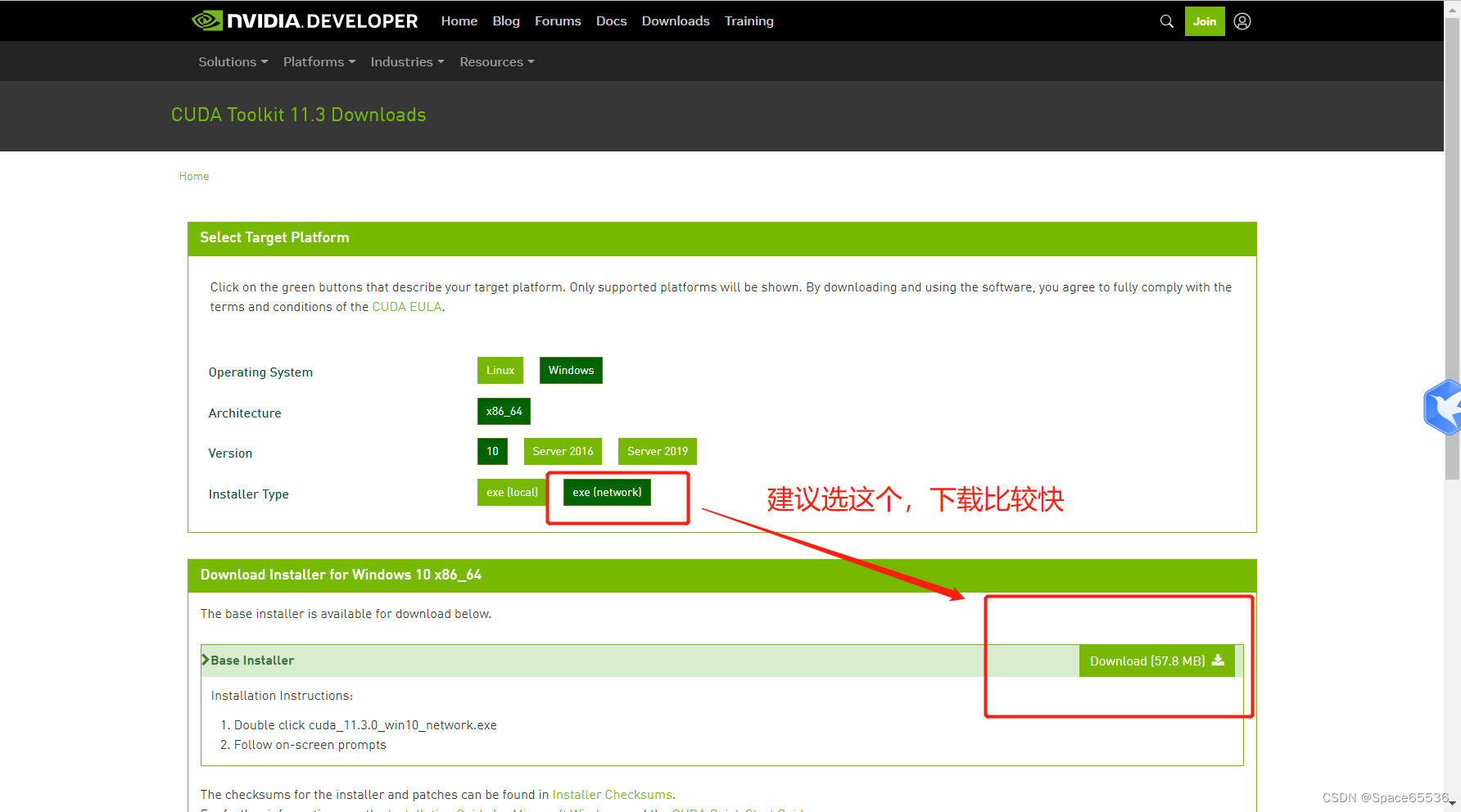
Task: Click Download (57.8 MB) button
Action: (x=1156, y=661)
